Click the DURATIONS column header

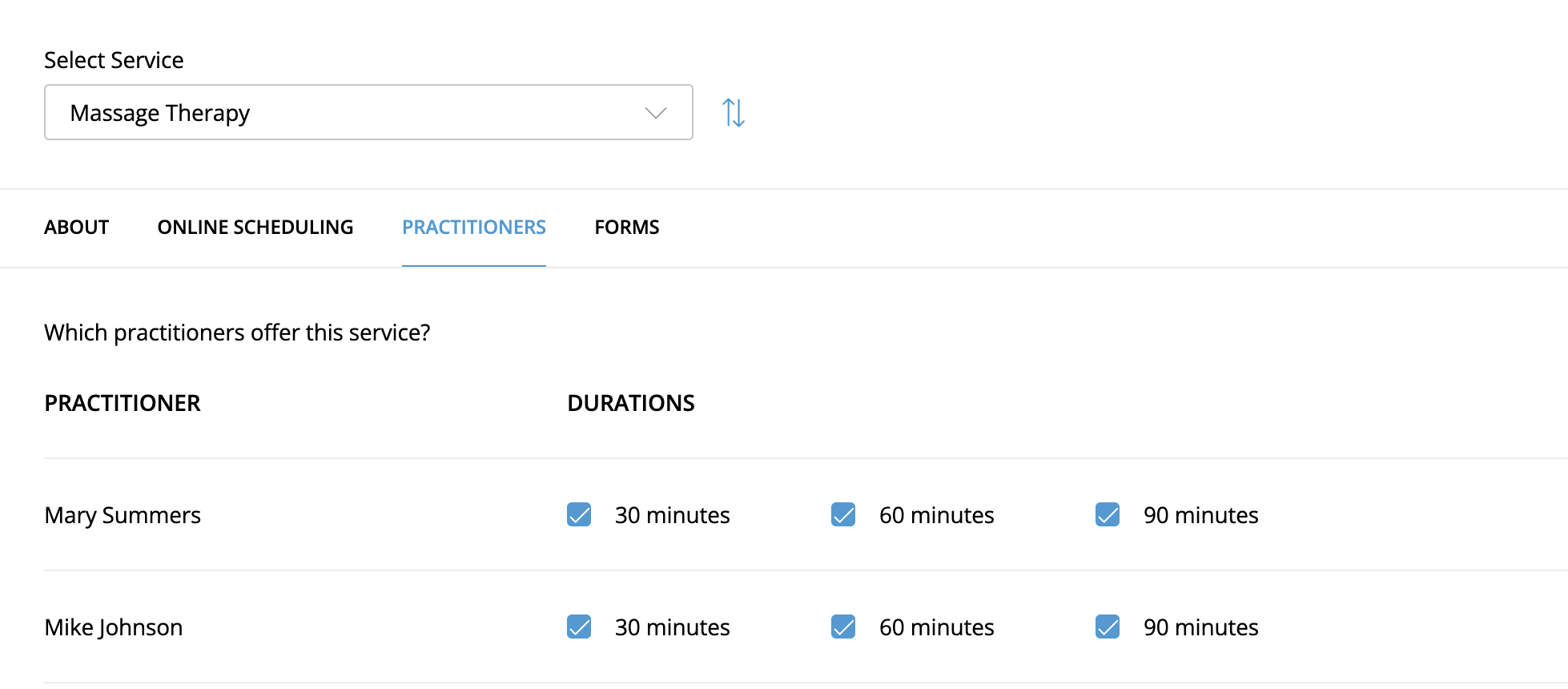tap(631, 403)
